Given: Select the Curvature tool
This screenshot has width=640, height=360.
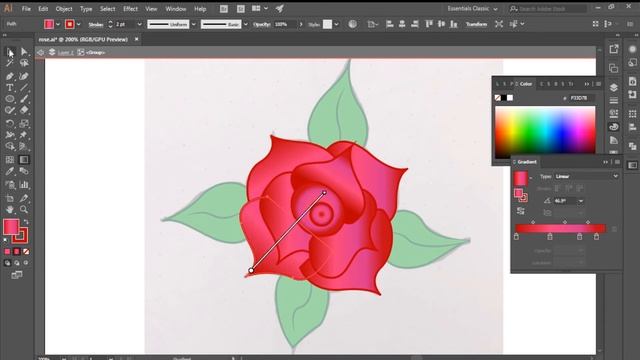Looking at the screenshot, I should tap(24, 76).
